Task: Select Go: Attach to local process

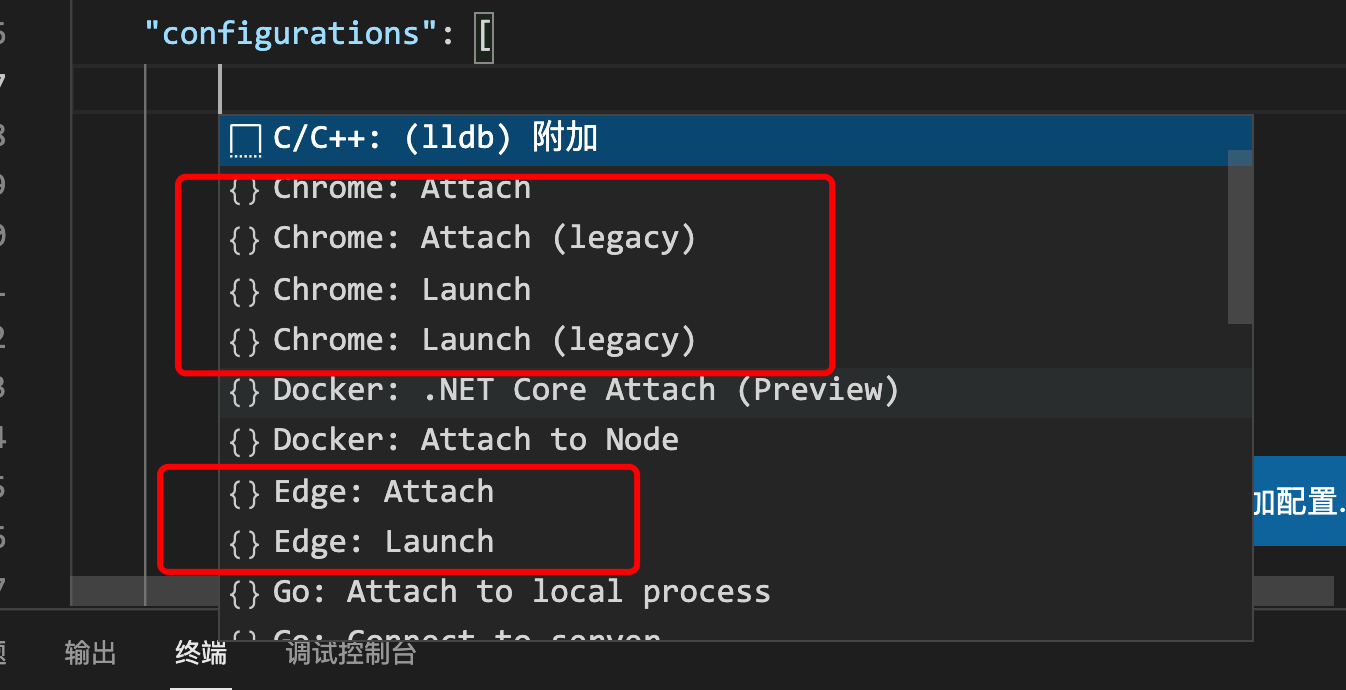Action: click(x=521, y=592)
